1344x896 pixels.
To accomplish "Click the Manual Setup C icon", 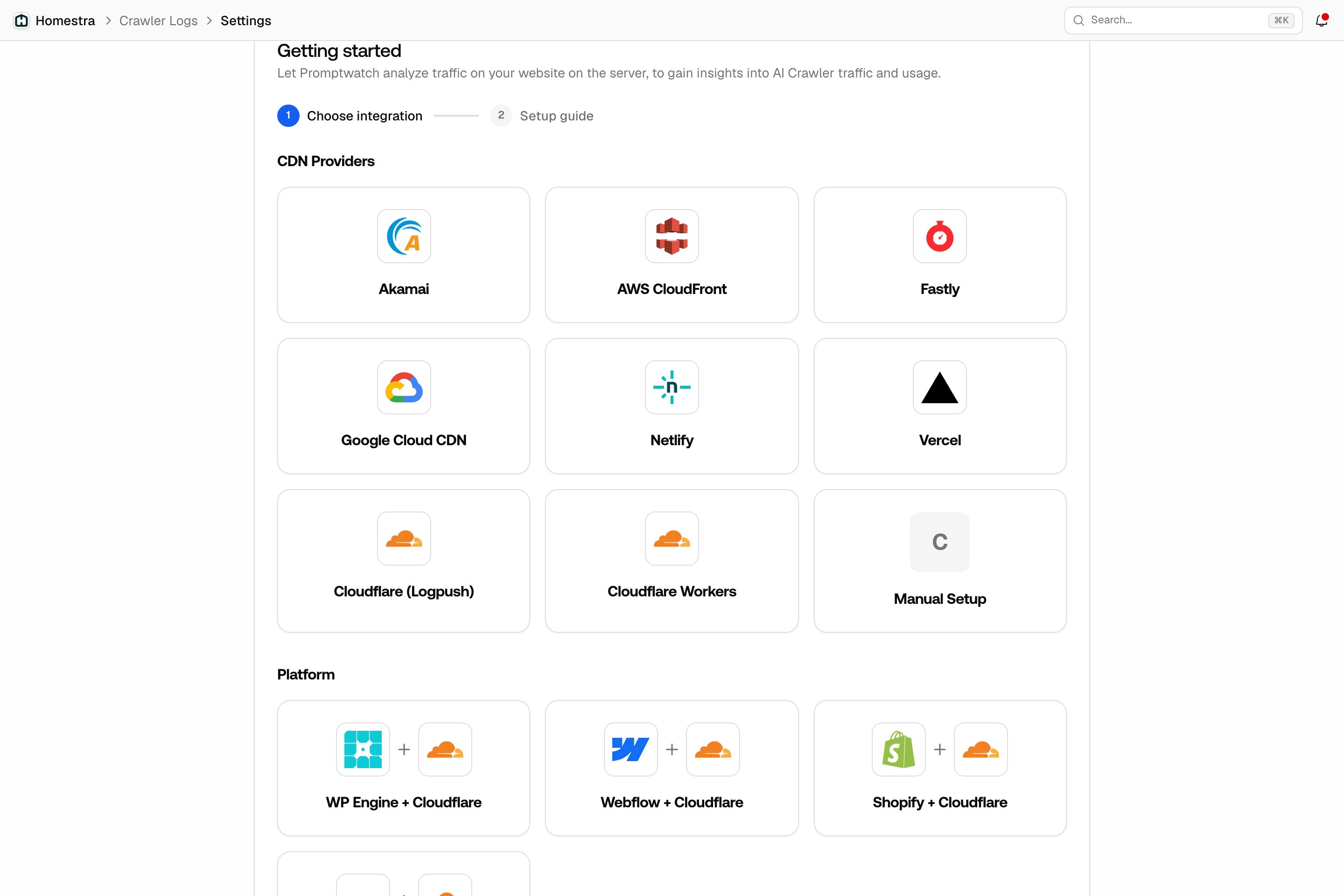I will 939,542.
